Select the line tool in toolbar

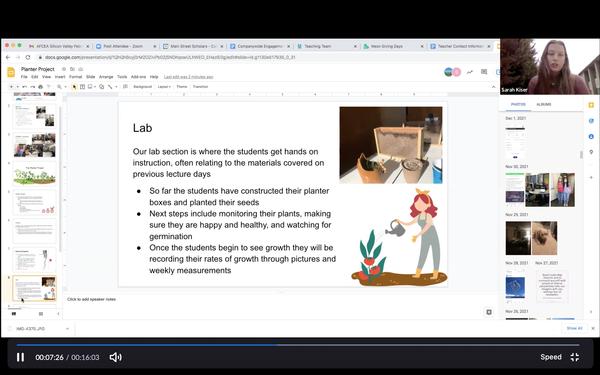click(x=110, y=87)
